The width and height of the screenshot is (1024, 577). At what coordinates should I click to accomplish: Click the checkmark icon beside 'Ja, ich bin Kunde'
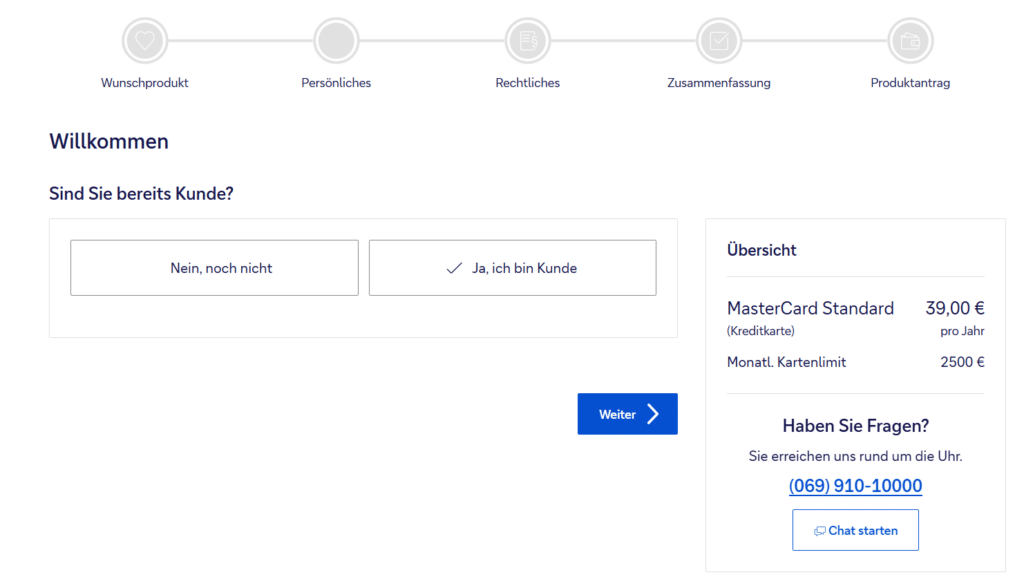[454, 268]
